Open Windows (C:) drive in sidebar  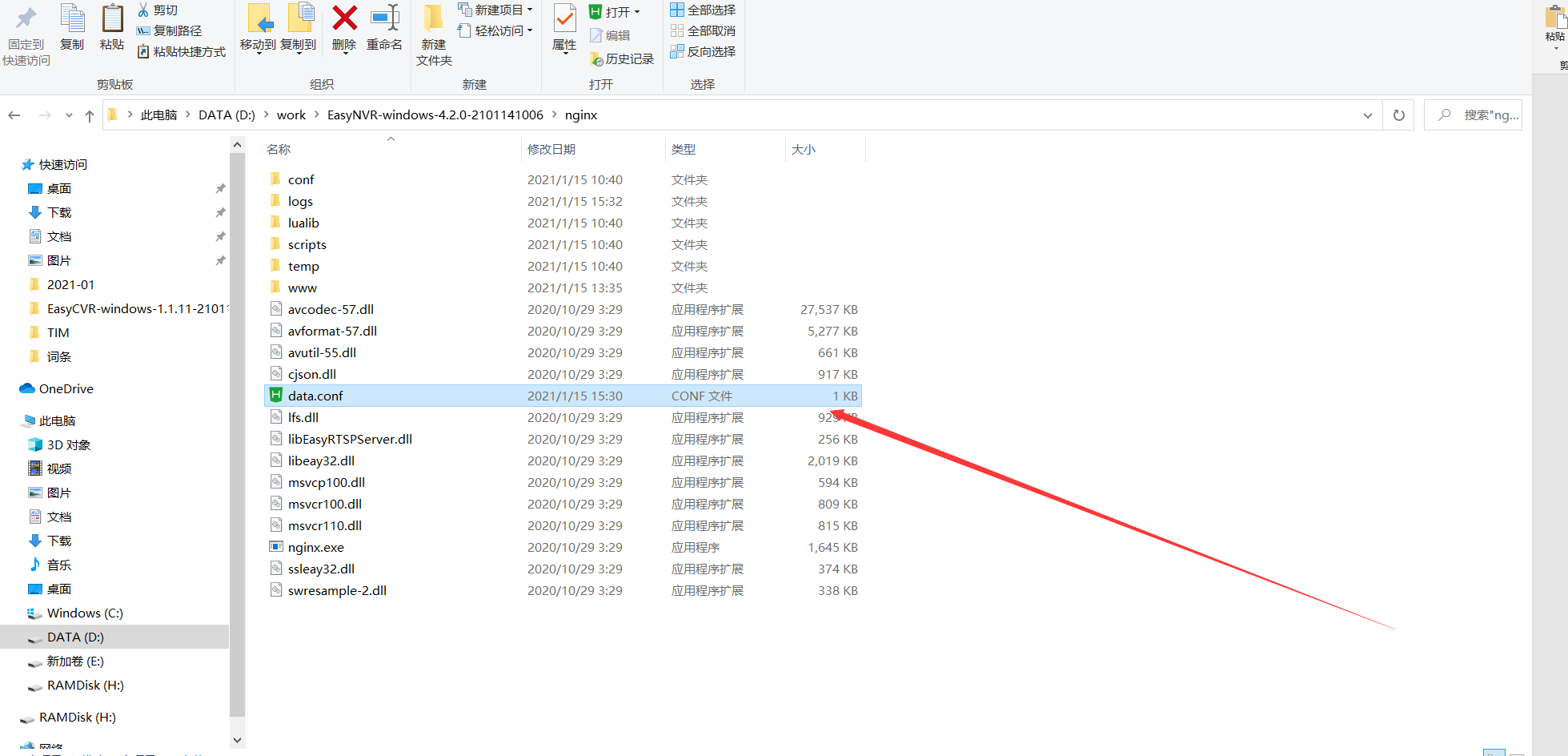tap(85, 613)
